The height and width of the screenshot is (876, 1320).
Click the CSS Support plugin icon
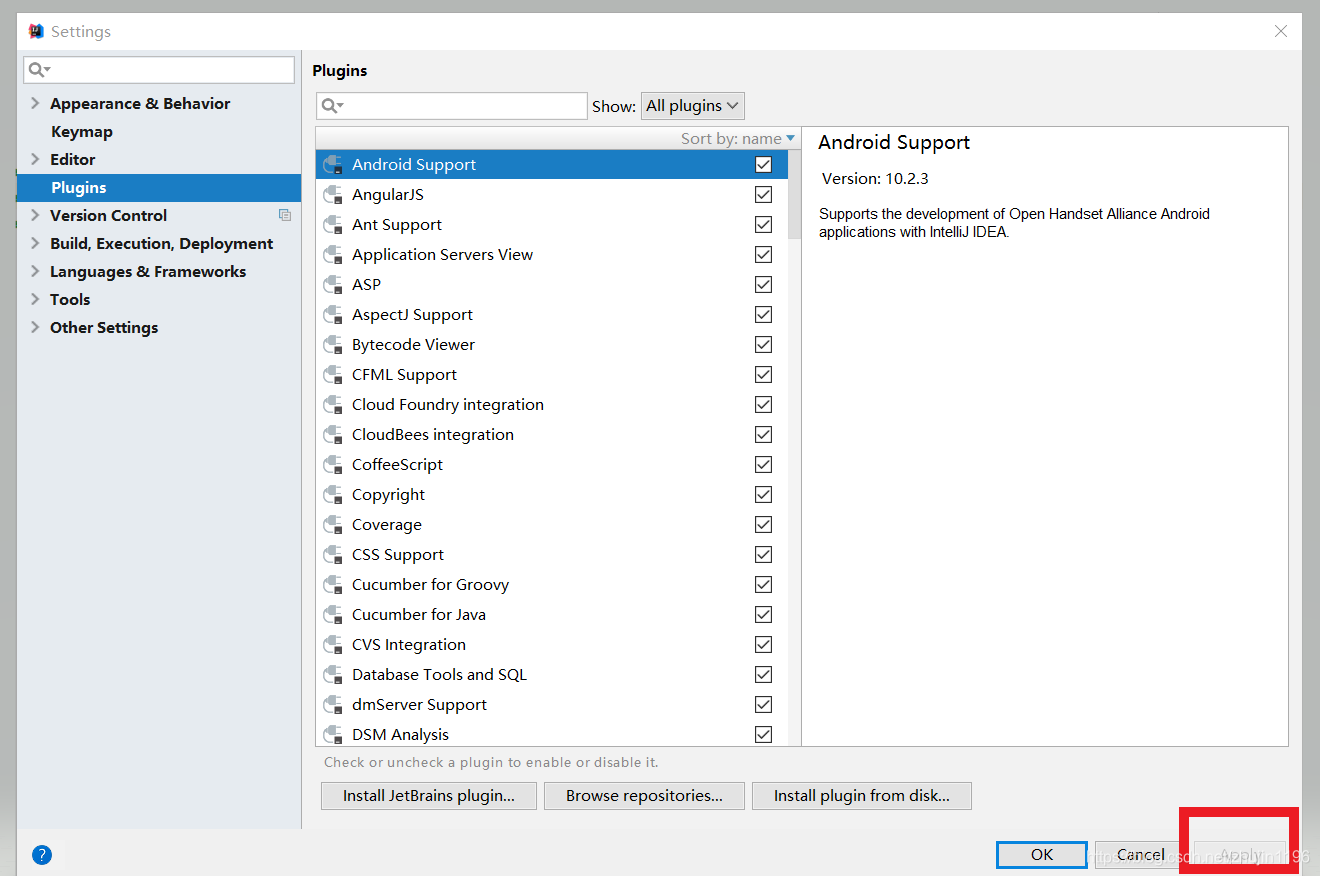tap(333, 555)
